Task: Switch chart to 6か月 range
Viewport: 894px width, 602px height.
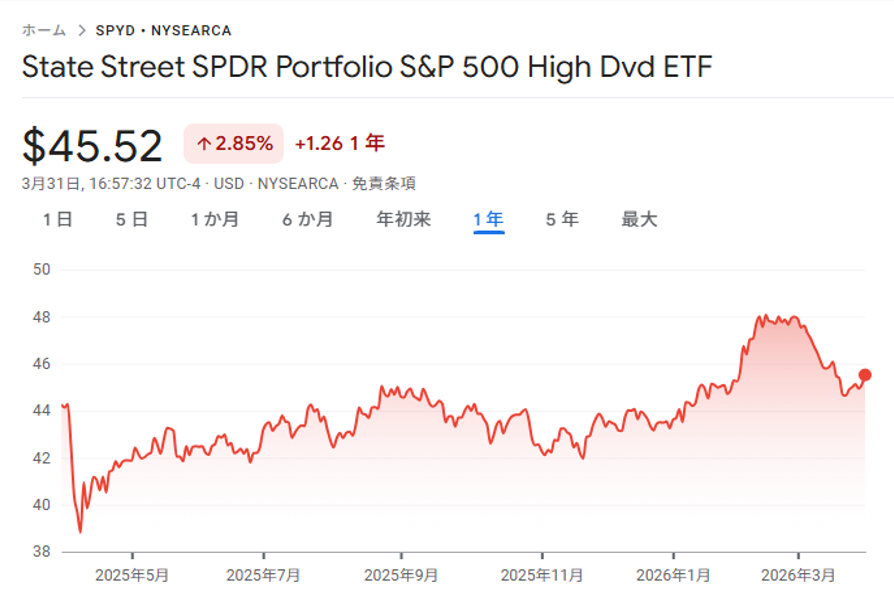Action: [x=308, y=220]
